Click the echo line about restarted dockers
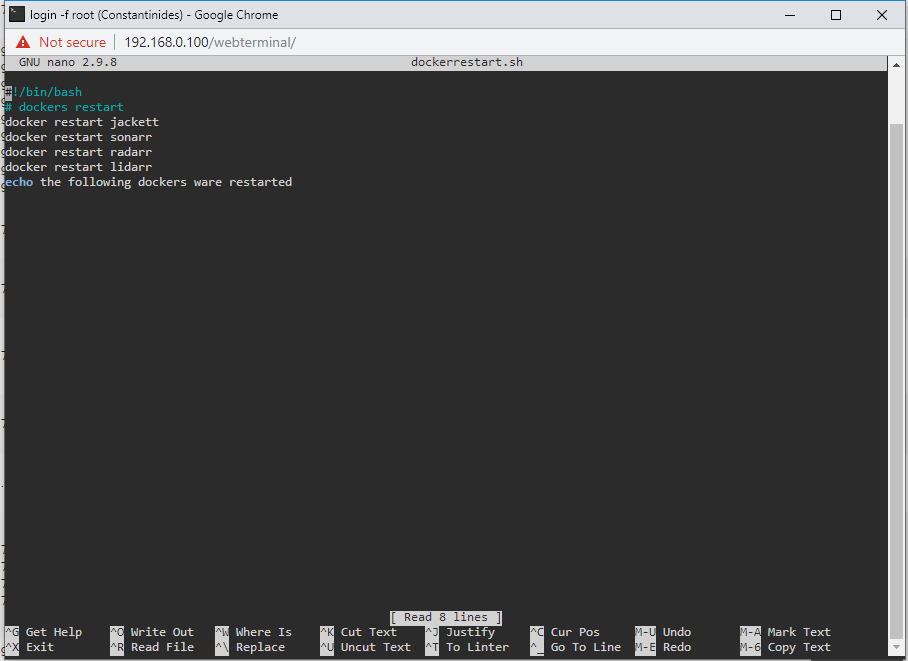 tap(148, 182)
